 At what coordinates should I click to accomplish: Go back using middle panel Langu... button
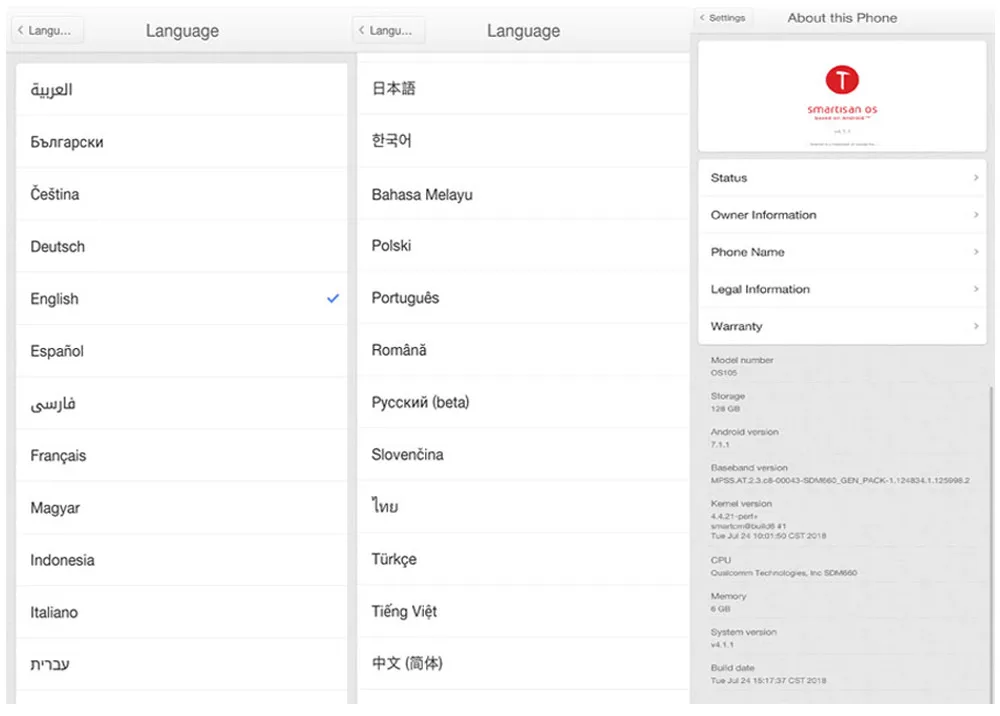[x=388, y=30]
